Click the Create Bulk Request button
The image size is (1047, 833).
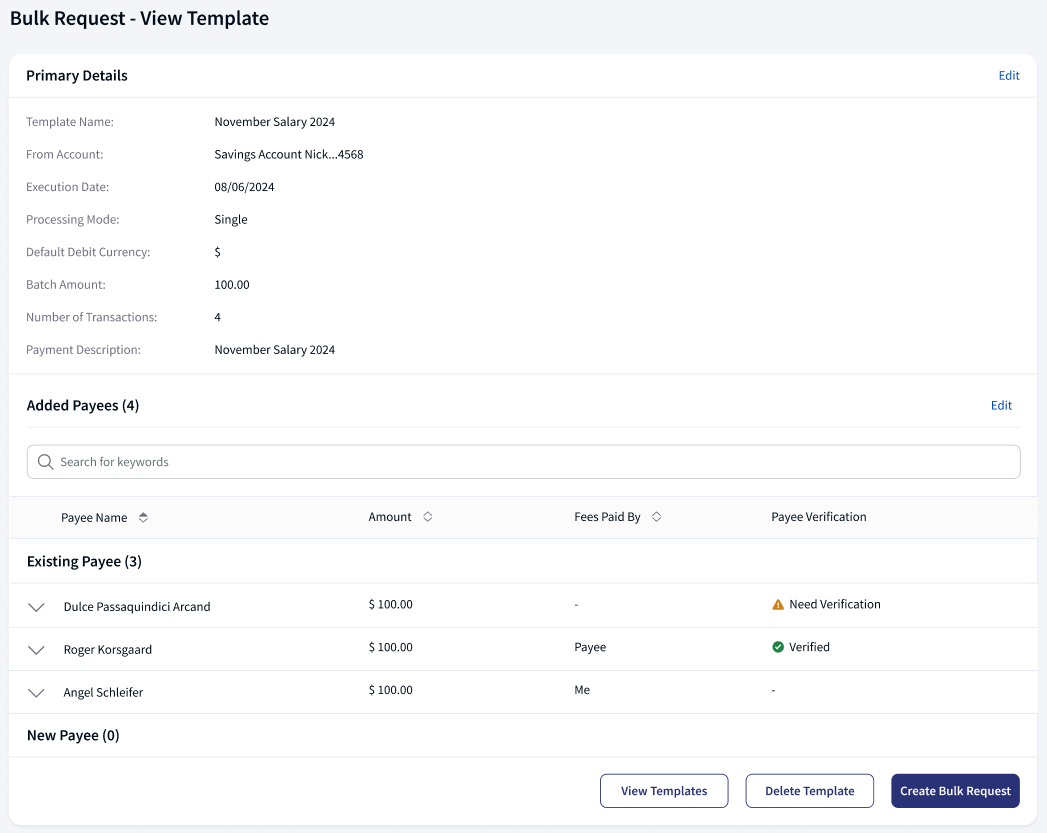point(955,791)
